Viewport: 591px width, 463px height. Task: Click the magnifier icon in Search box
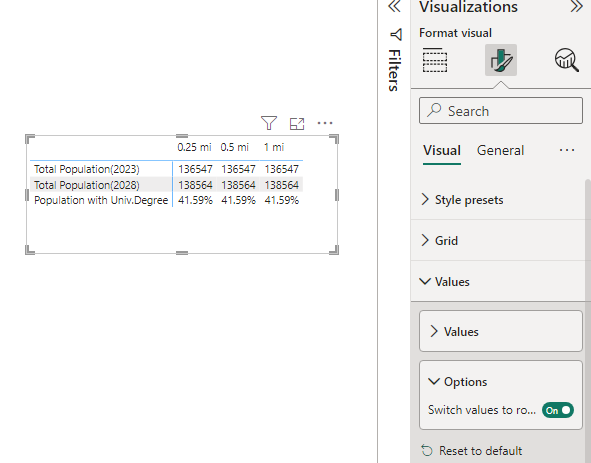434,110
